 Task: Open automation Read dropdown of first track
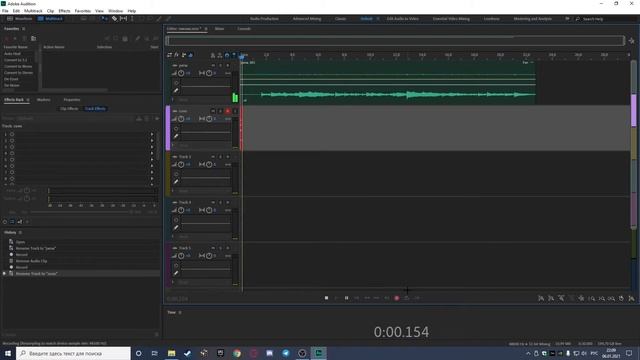204,100
